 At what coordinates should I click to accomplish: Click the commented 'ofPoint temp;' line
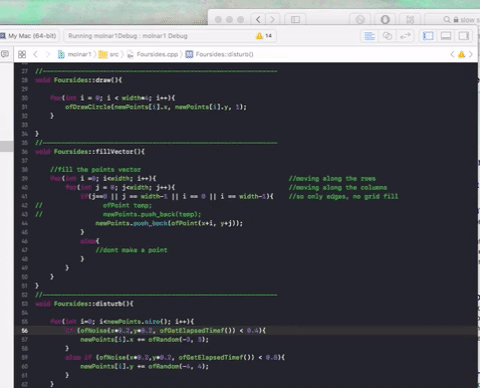pyautogui.click(x=127, y=205)
